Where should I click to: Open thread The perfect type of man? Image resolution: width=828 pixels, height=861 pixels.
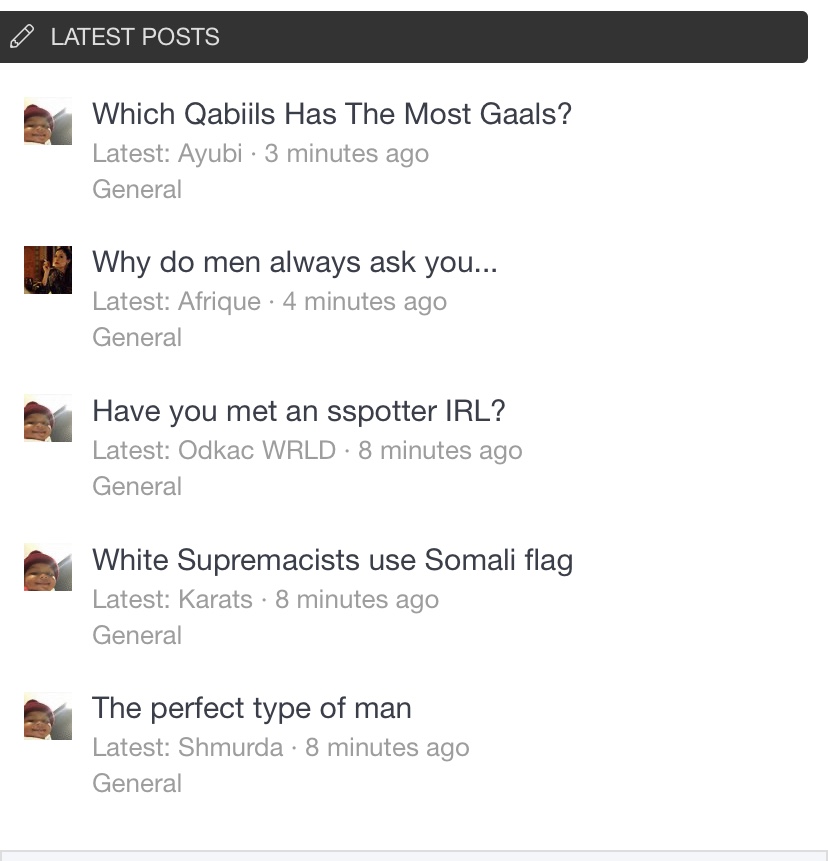(251, 708)
